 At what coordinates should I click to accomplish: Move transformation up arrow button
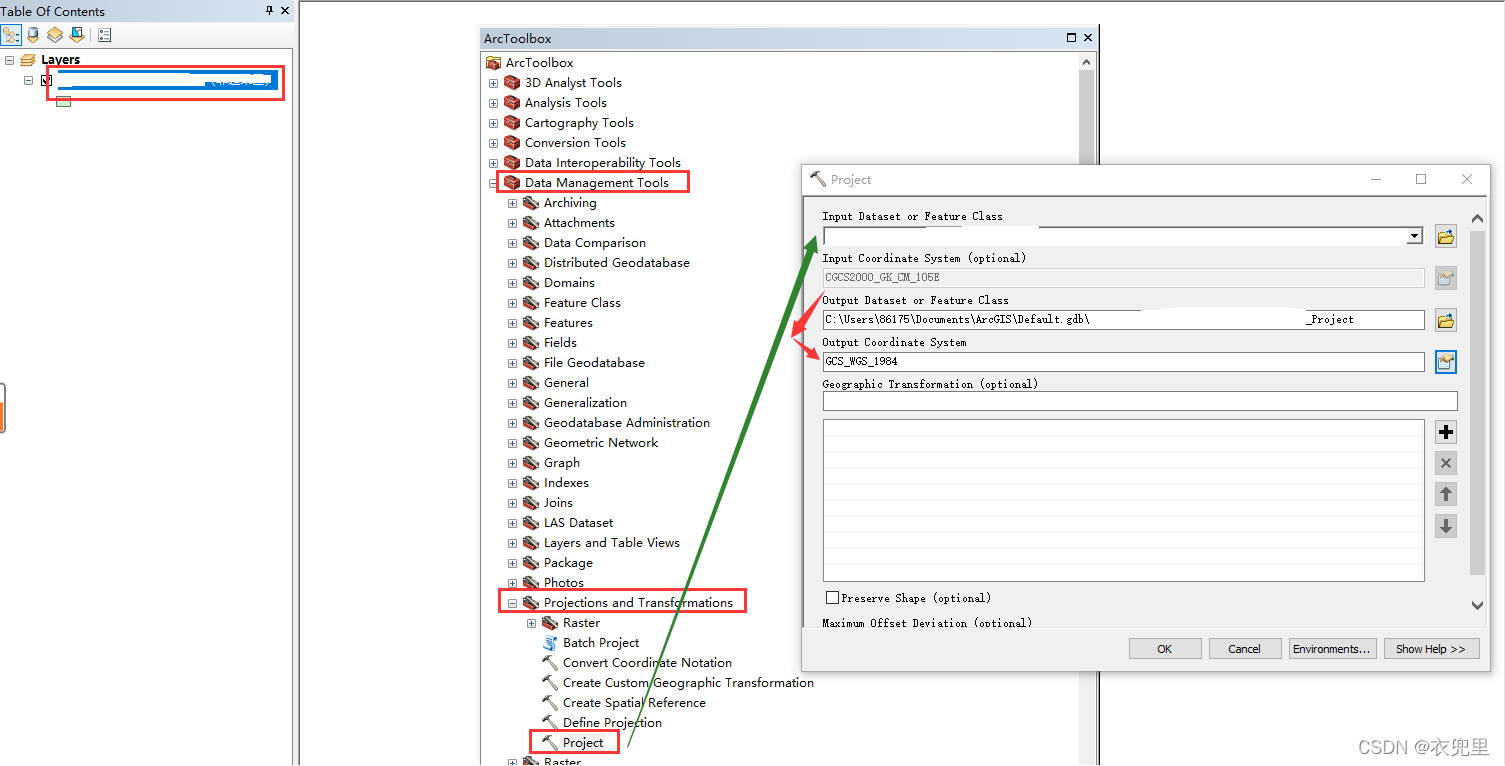point(1445,494)
